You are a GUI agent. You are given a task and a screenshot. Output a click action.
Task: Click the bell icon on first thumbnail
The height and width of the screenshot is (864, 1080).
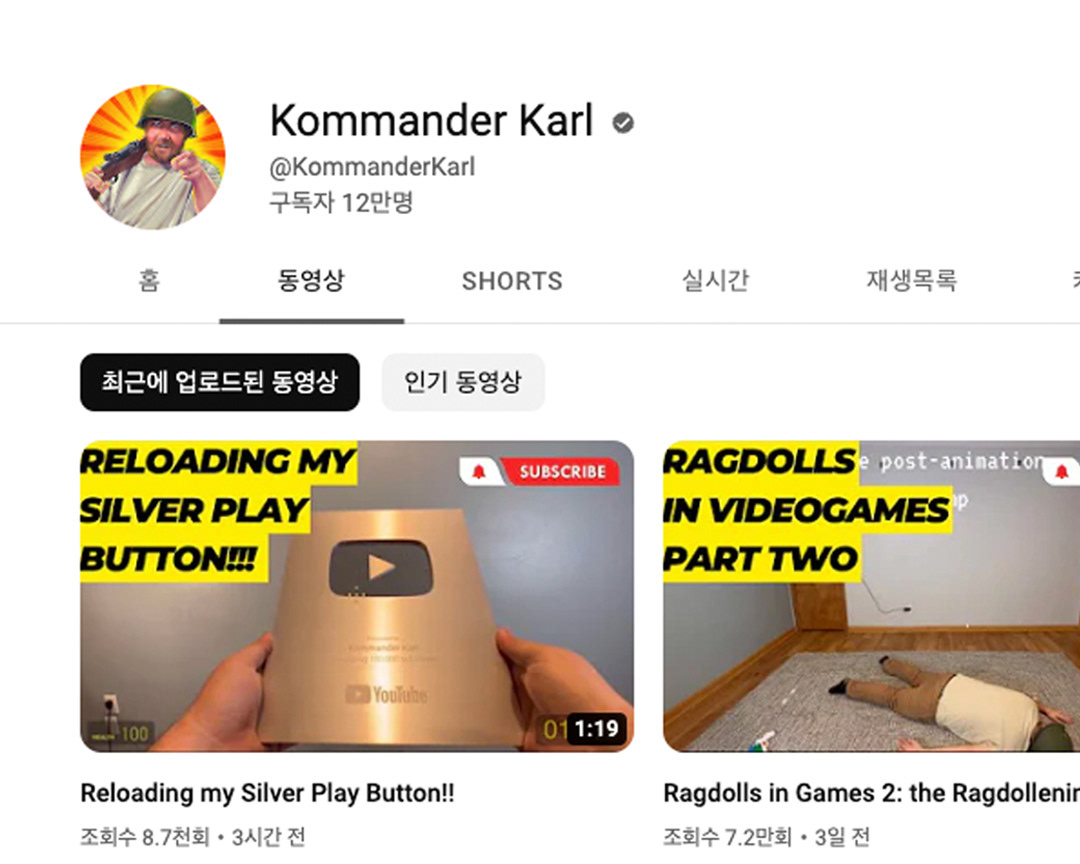click(479, 471)
